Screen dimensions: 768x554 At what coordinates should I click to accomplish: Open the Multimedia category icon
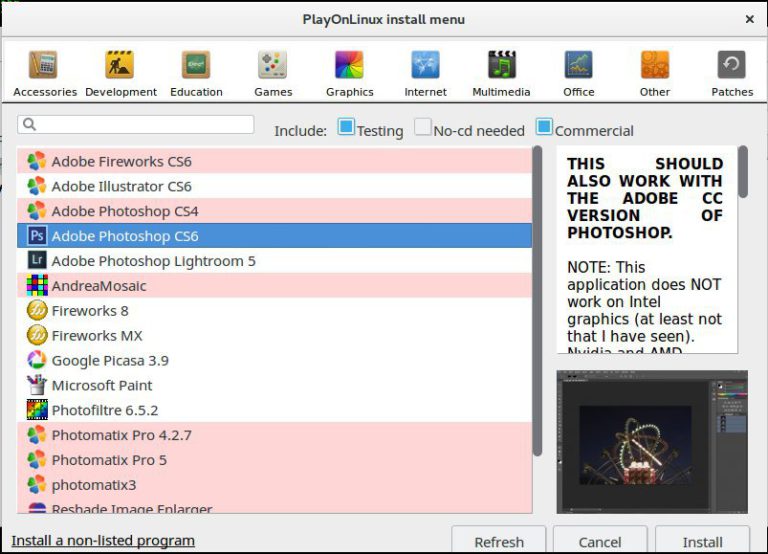pos(502,65)
